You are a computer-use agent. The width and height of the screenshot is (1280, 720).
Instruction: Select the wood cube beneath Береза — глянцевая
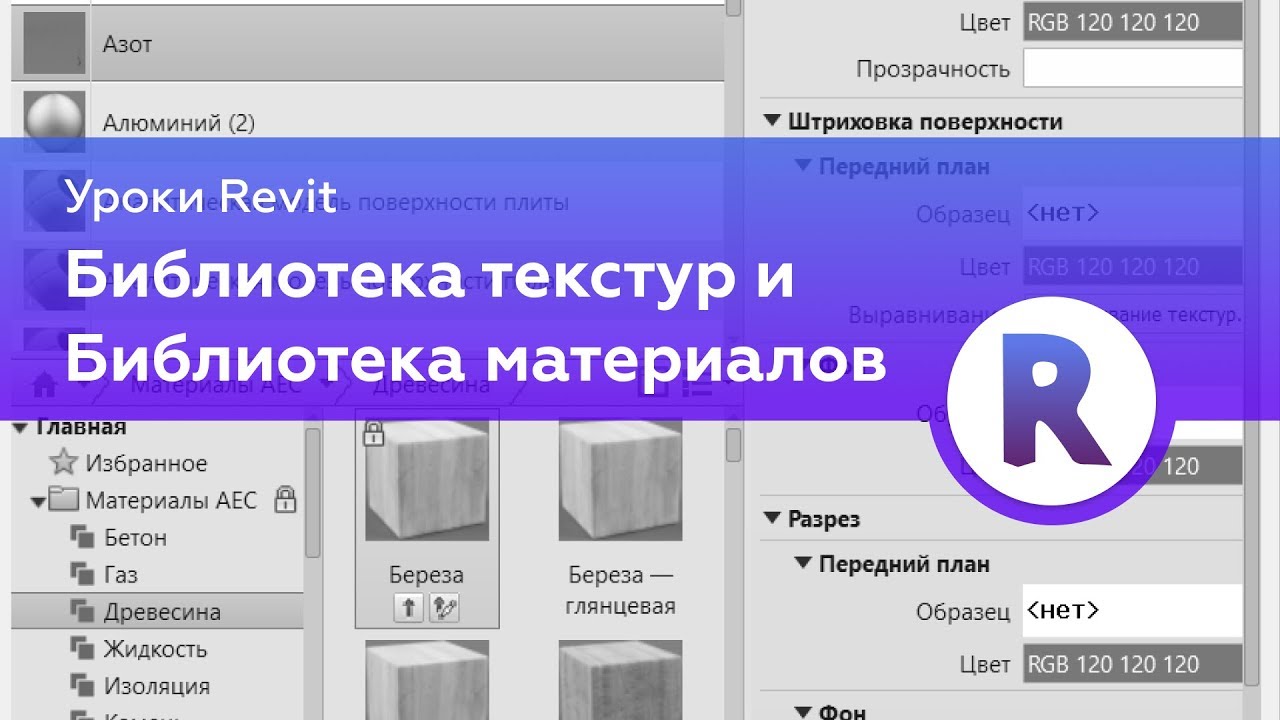coord(621,680)
